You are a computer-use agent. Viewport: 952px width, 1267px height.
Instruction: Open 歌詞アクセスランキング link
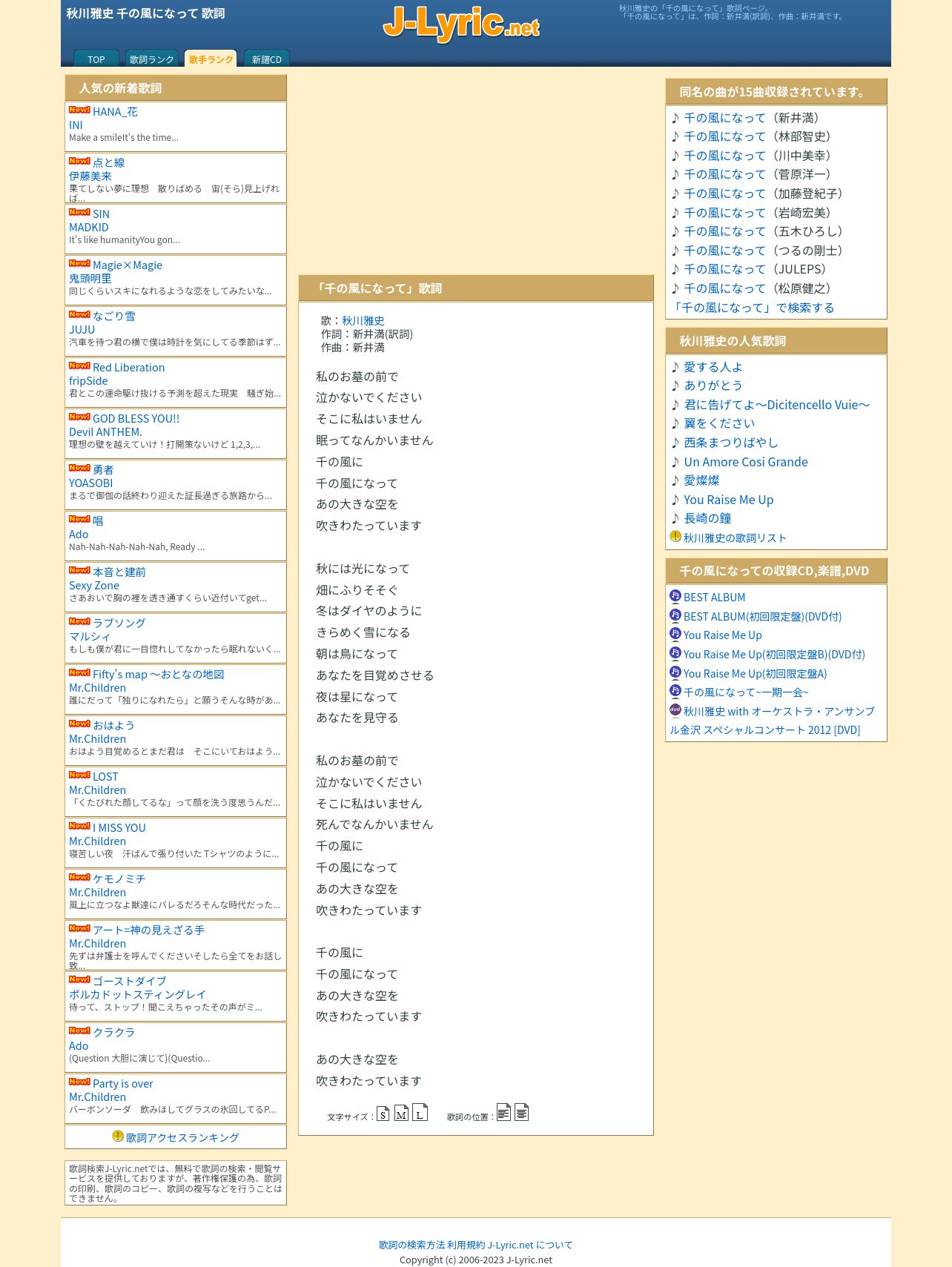pyautogui.click(x=182, y=1138)
